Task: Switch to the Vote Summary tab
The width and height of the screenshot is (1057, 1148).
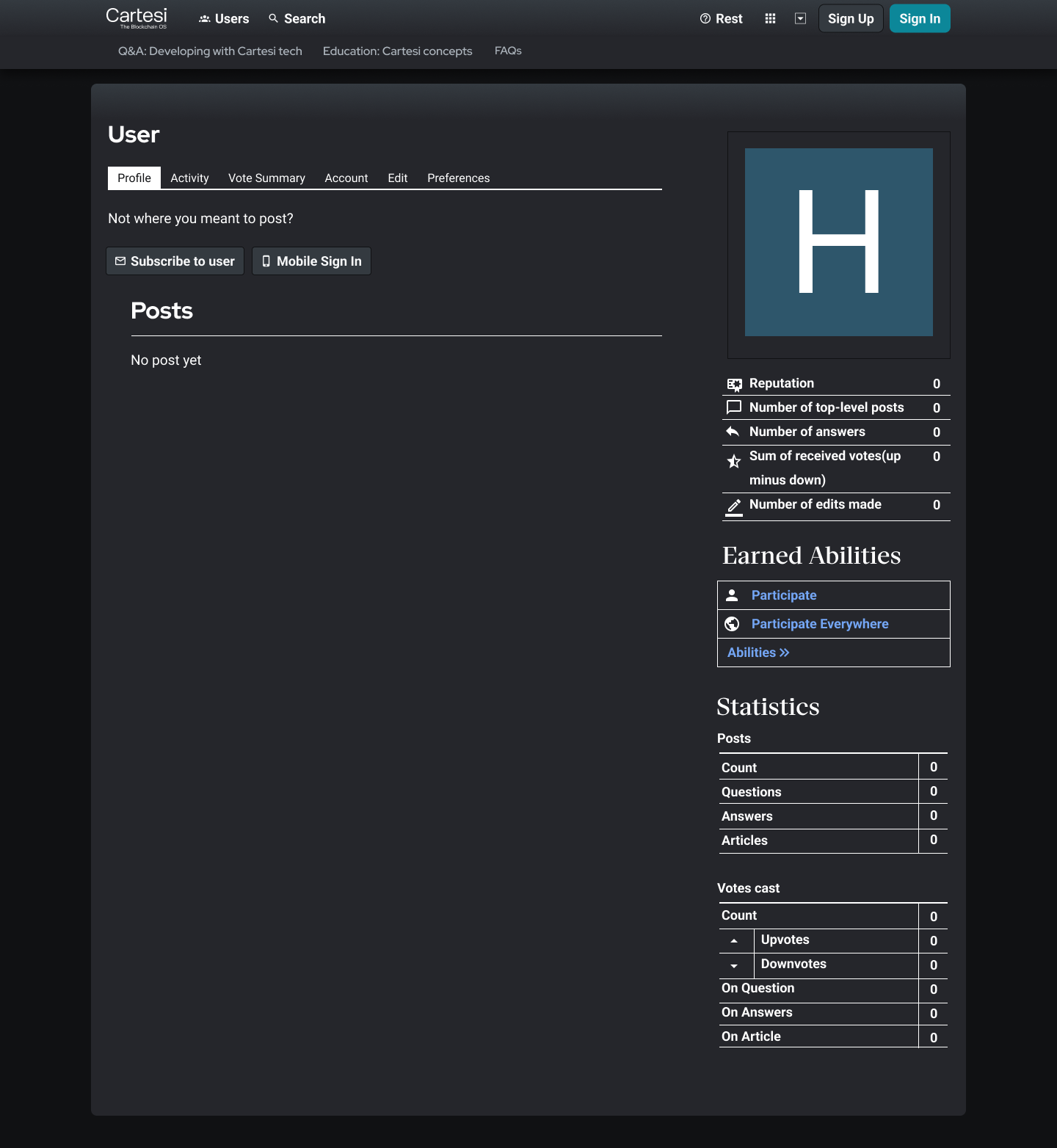Action: tap(266, 178)
